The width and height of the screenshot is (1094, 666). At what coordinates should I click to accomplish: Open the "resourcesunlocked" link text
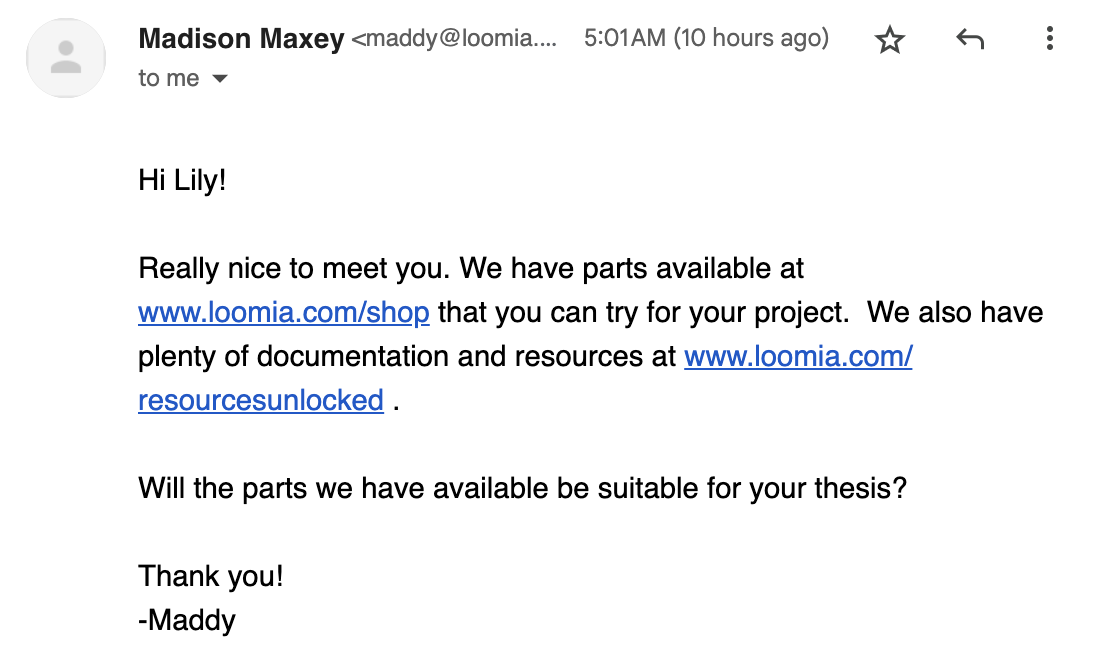tap(261, 401)
